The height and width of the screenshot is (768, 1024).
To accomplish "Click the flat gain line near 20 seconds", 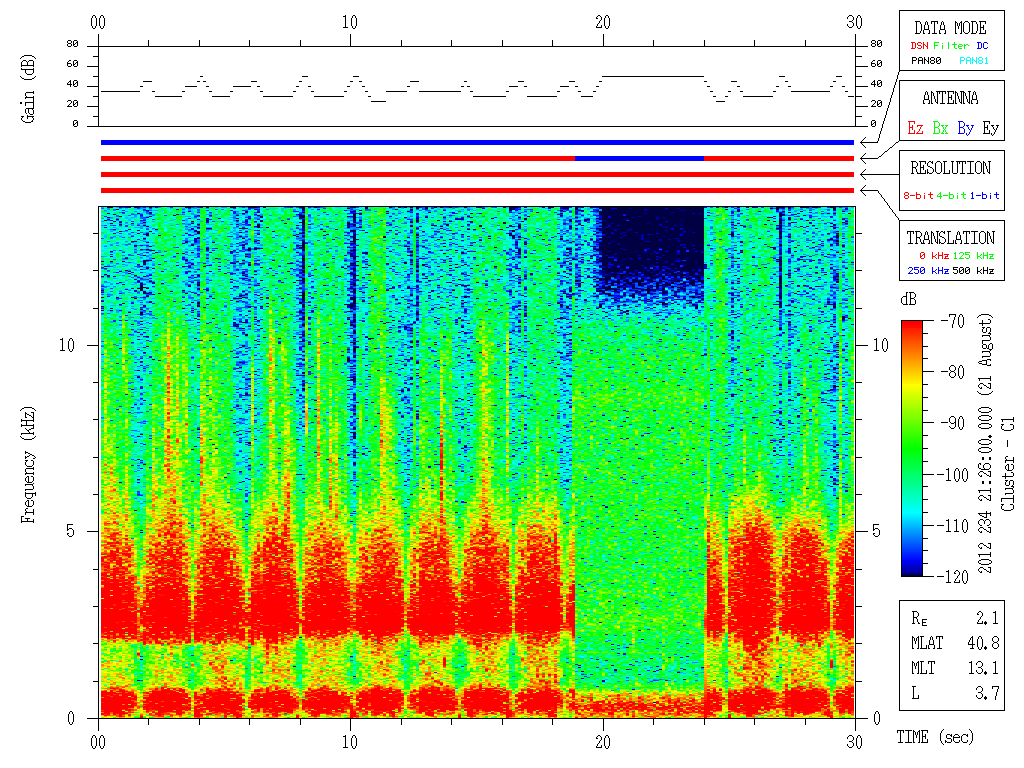I will pyautogui.click(x=652, y=76).
